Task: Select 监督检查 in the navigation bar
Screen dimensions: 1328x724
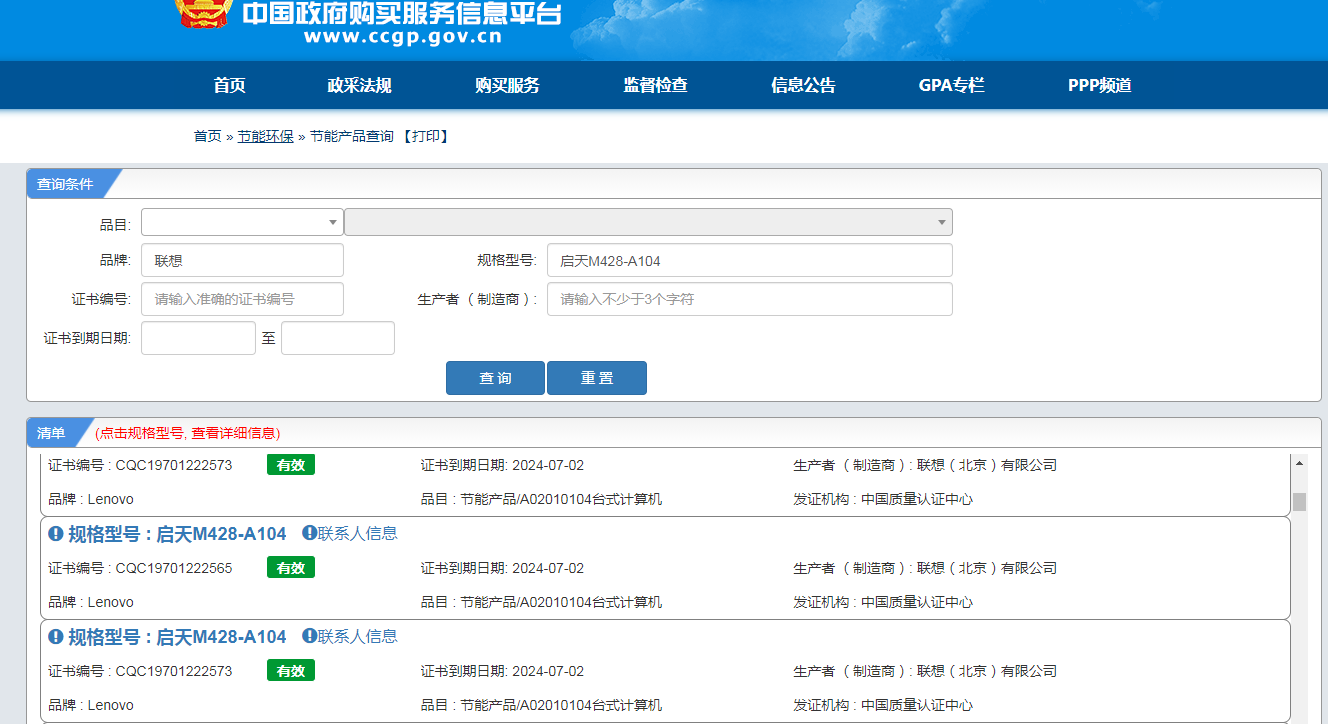Action: click(655, 85)
